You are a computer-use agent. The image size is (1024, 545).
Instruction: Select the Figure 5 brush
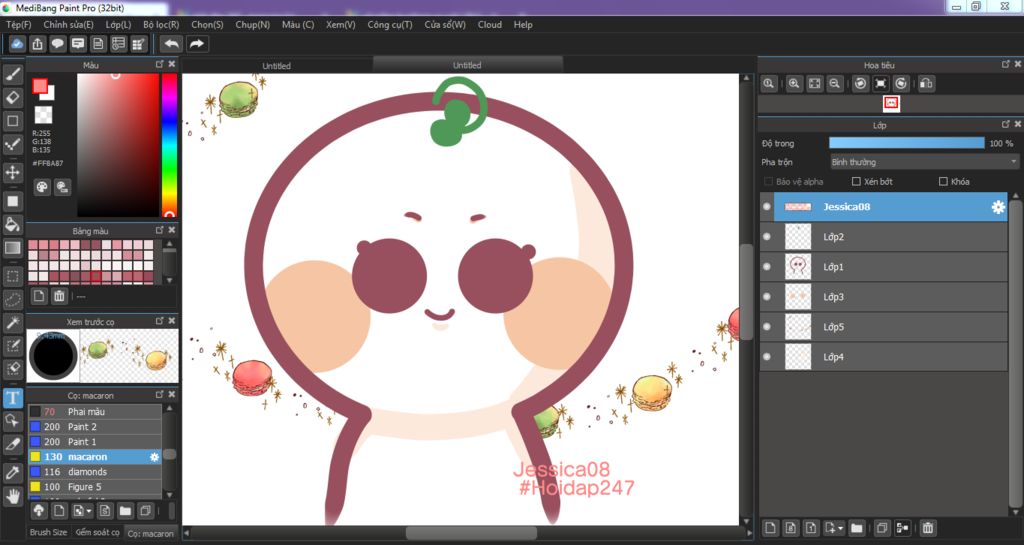(95, 487)
